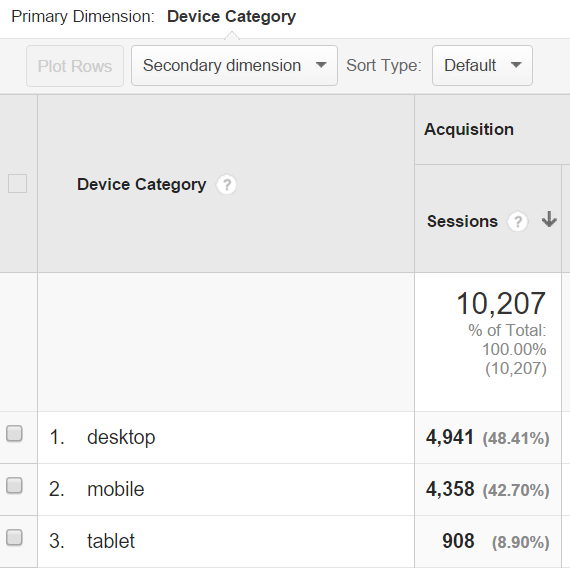The width and height of the screenshot is (570, 568).
Task: Click the Device Category help question mark icon
Action: point(226,185)
